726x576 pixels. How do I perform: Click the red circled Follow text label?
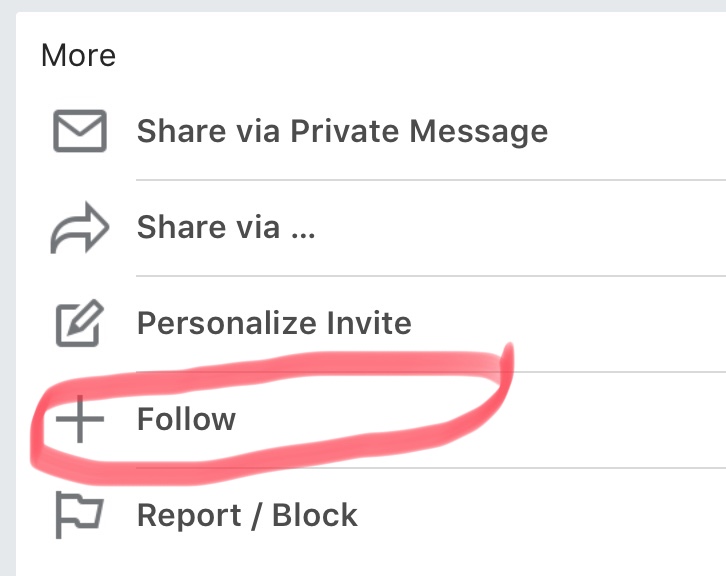[186, 419]
